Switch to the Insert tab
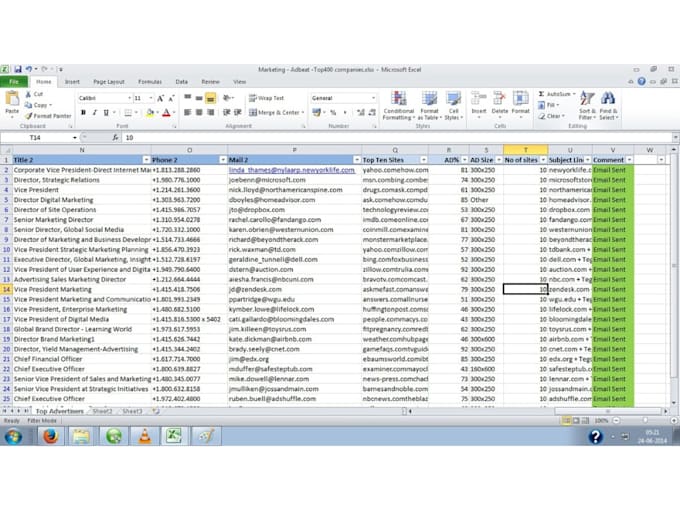The width and height of the screenshot is (680, 510). pos(72,82)
